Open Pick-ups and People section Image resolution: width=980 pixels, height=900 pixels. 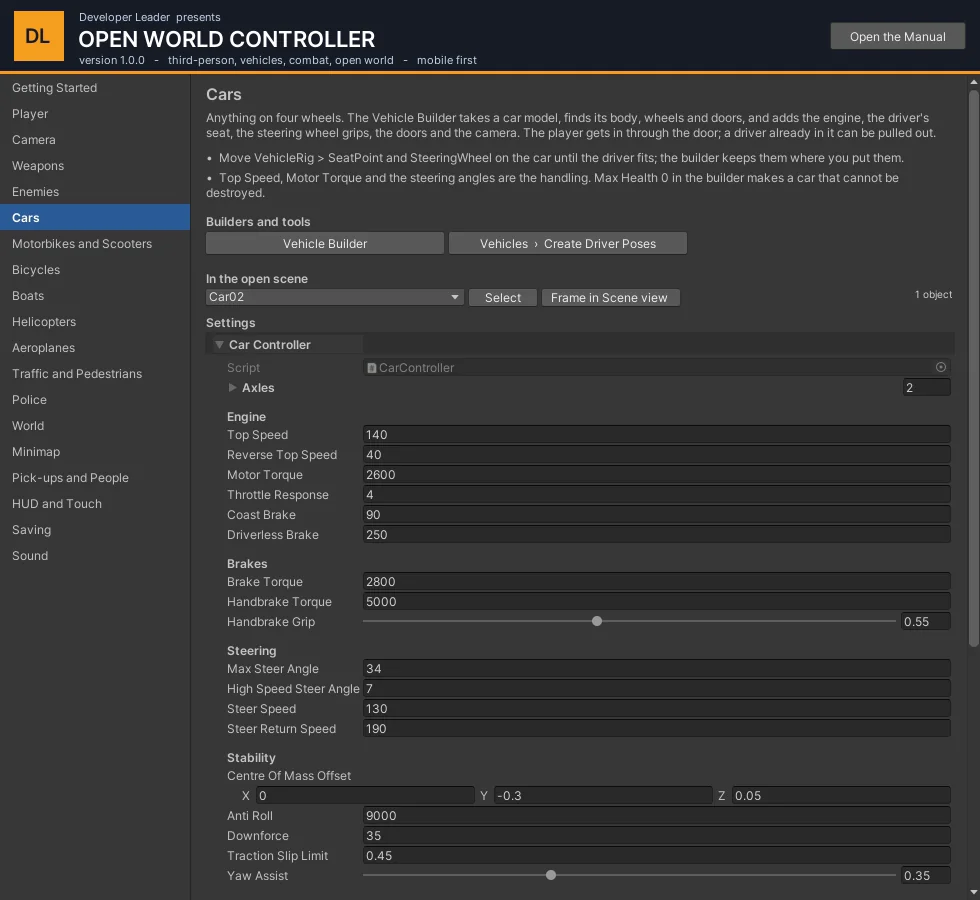click(95, 478)
